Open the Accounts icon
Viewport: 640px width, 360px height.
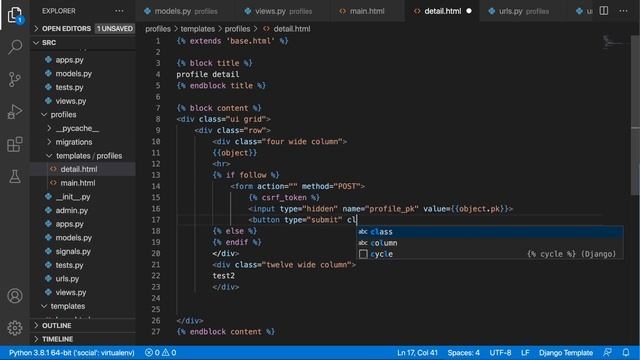click(15, 296)
